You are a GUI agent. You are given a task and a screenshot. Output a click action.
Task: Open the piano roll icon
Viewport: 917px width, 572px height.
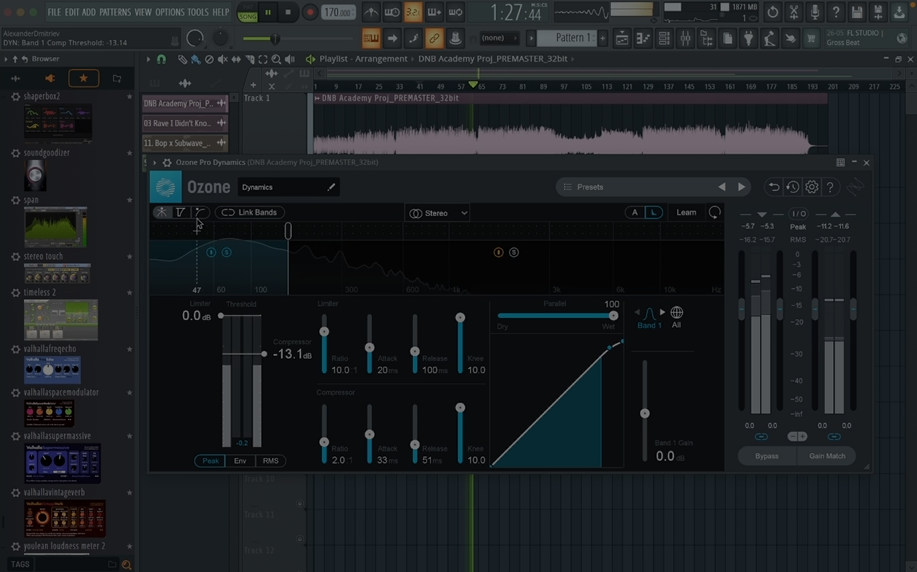coord(643,39)
